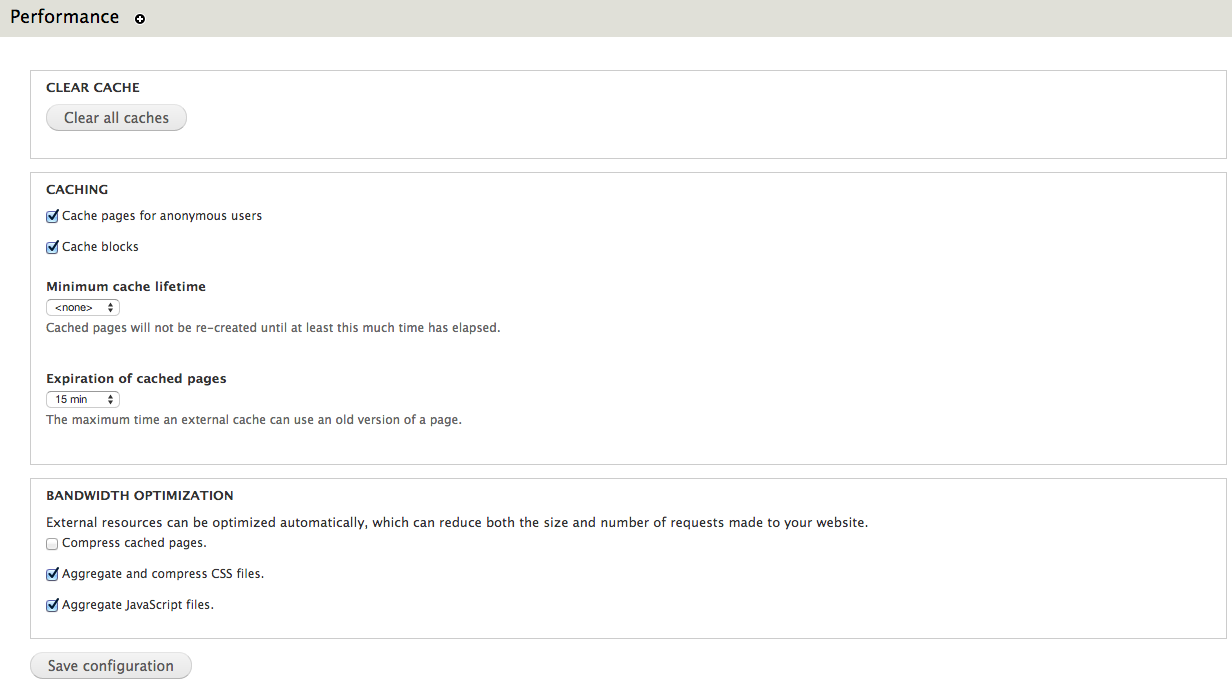Click the add-shortcut plus icon beside Performance
1232x689 pixels.
click(140, 19)
